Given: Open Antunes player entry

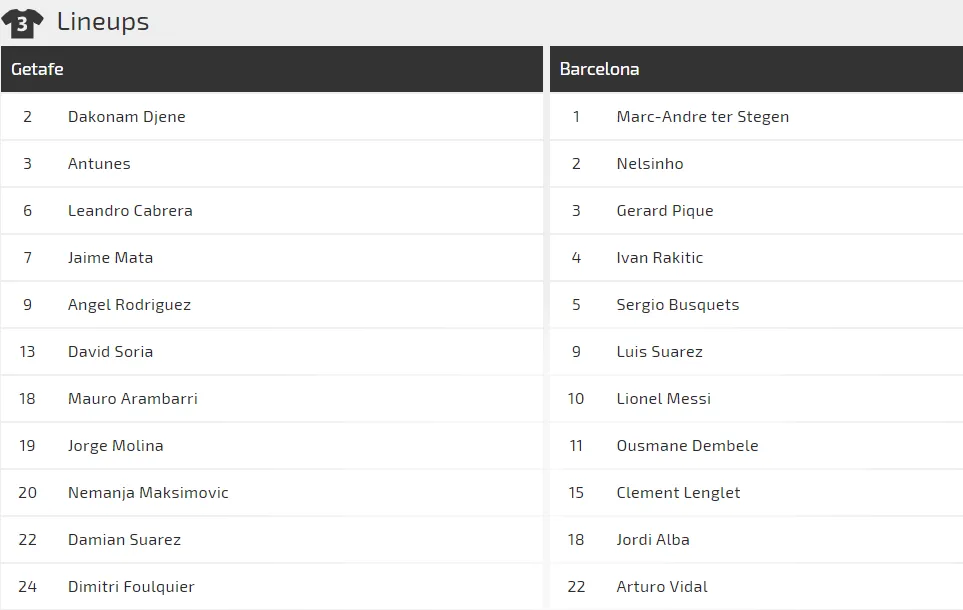Looking at the screenshot, I should tap(99, 164).
